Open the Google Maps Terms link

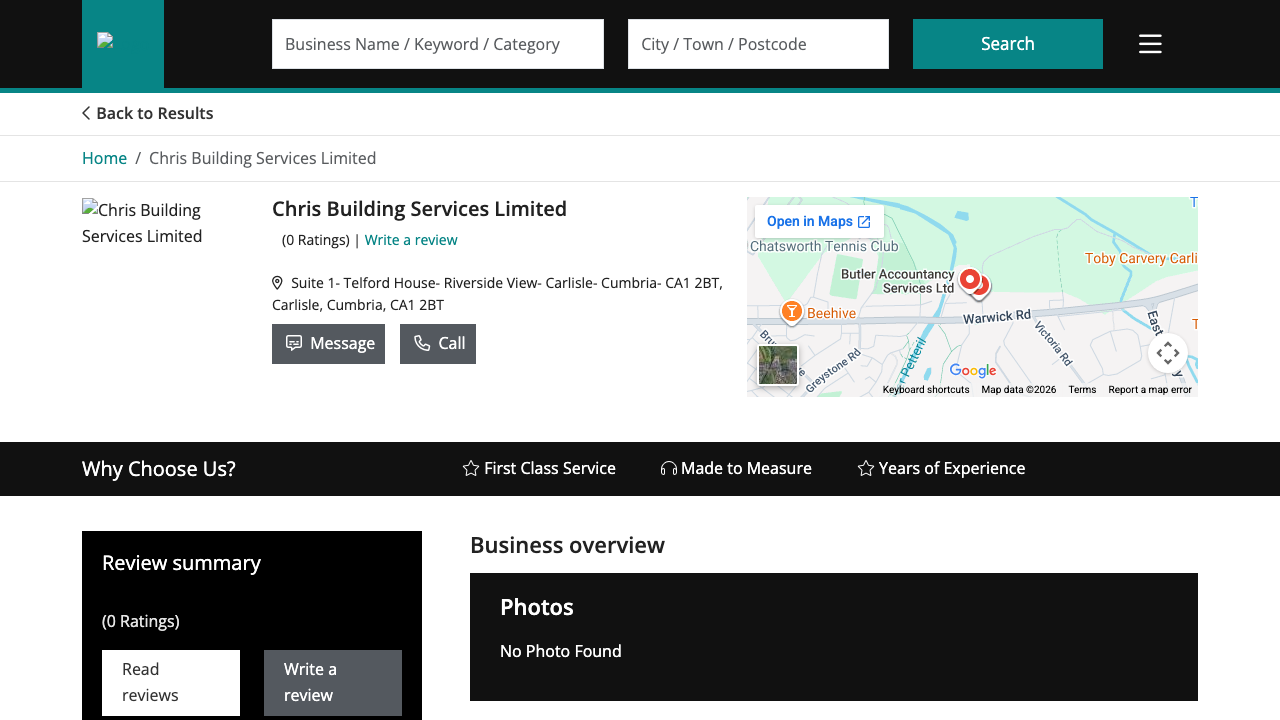[1082, 389]
